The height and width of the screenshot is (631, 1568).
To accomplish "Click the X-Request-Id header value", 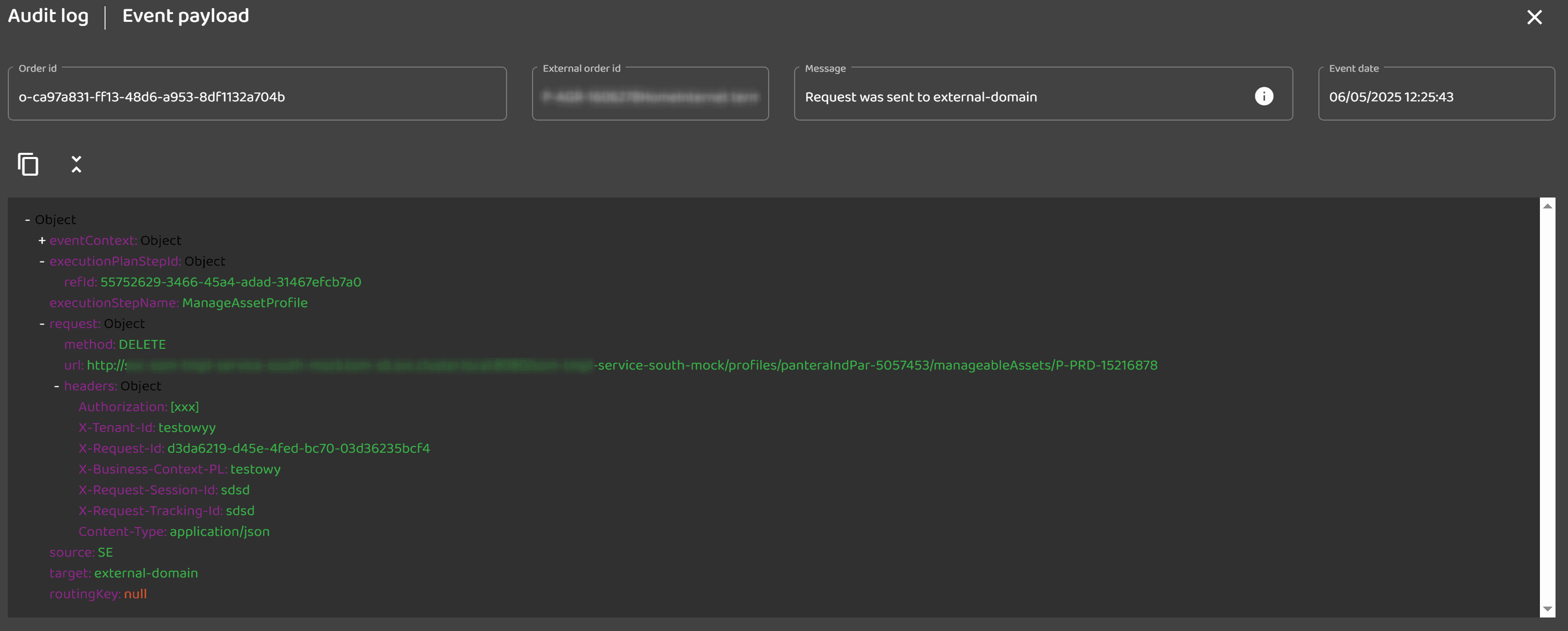I will pos(299,449).
